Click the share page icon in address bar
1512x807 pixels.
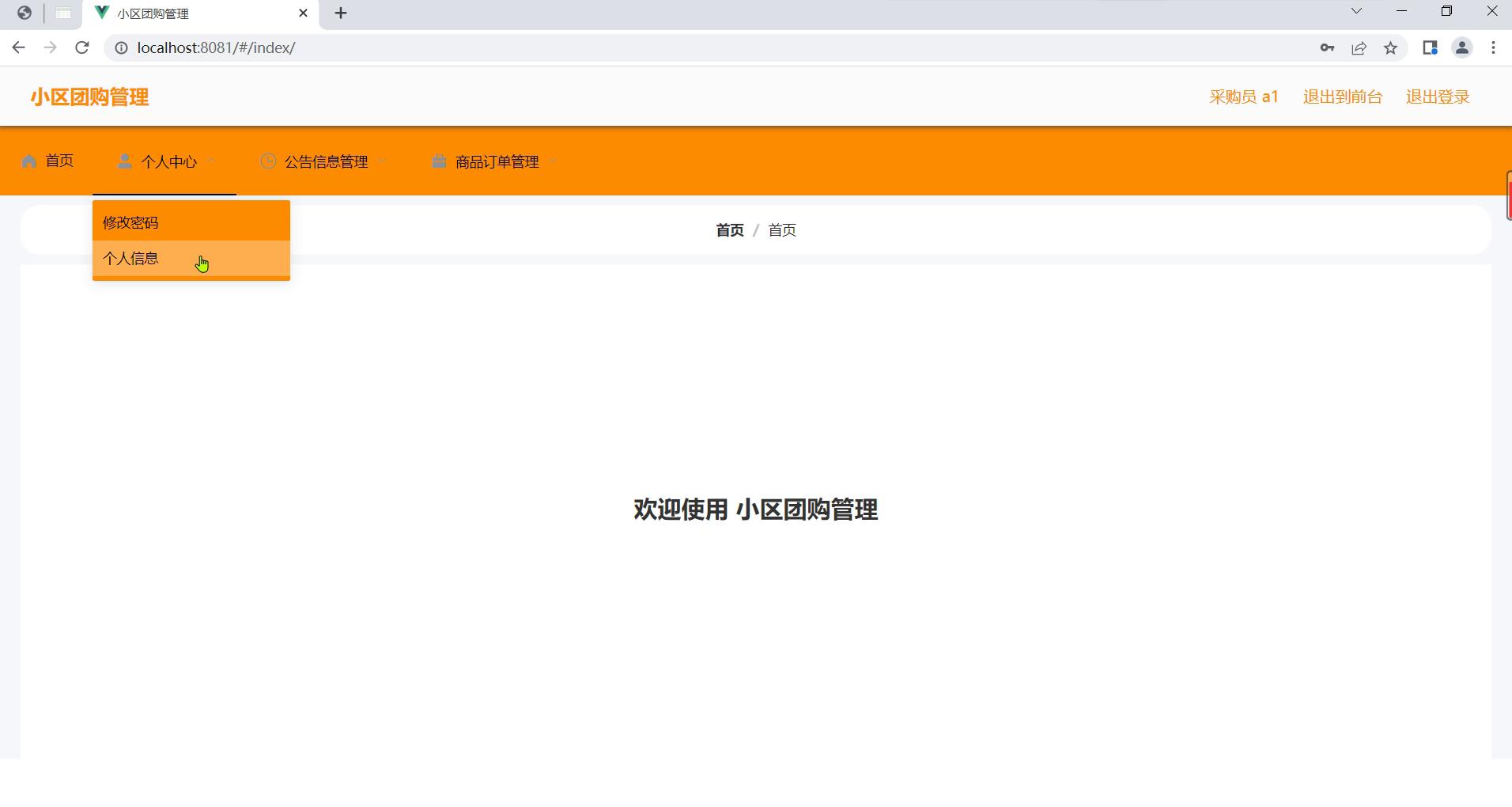pos(1359,47)
